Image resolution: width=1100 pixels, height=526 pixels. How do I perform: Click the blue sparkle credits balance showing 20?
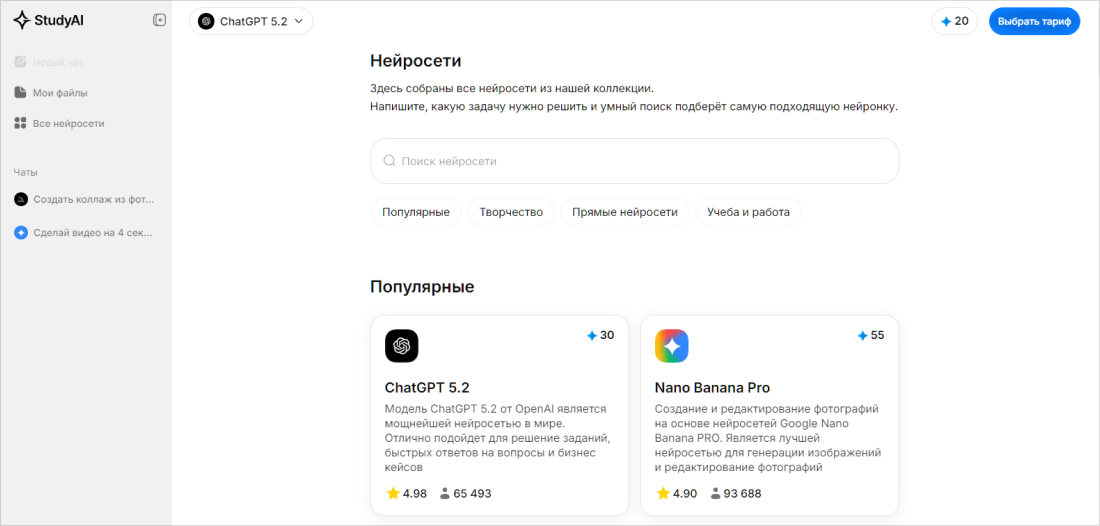(954, 21)
